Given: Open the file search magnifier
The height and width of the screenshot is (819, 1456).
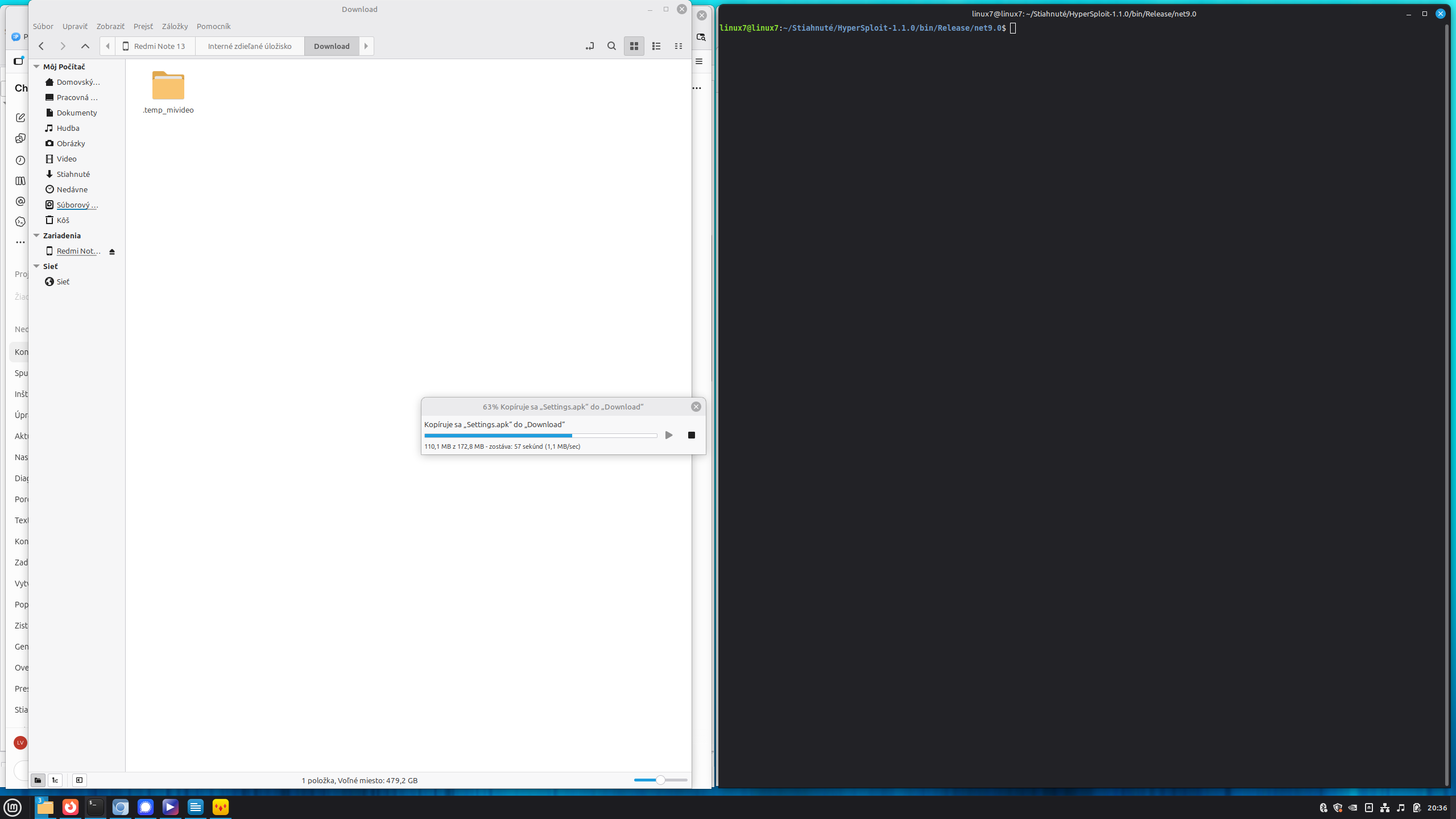Looking at the screenshot, I should (611, 46).
